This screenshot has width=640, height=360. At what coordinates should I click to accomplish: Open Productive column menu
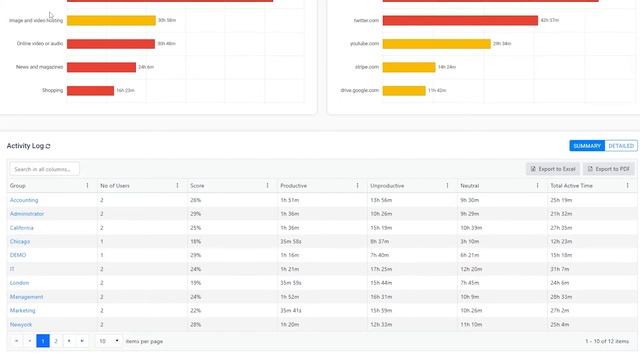click(358, 186)
